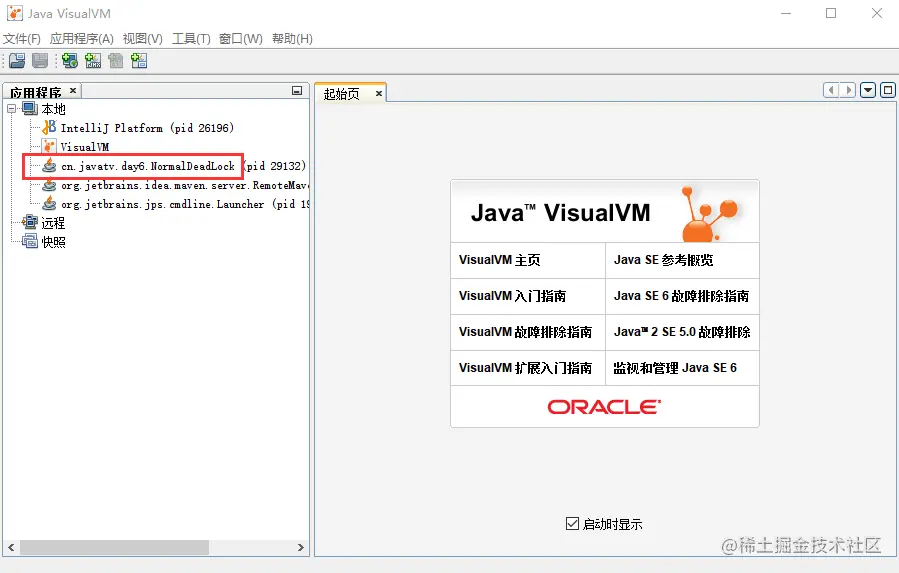Open the 窗口(W) menu

pyautogui.click(x=241, y=38)
